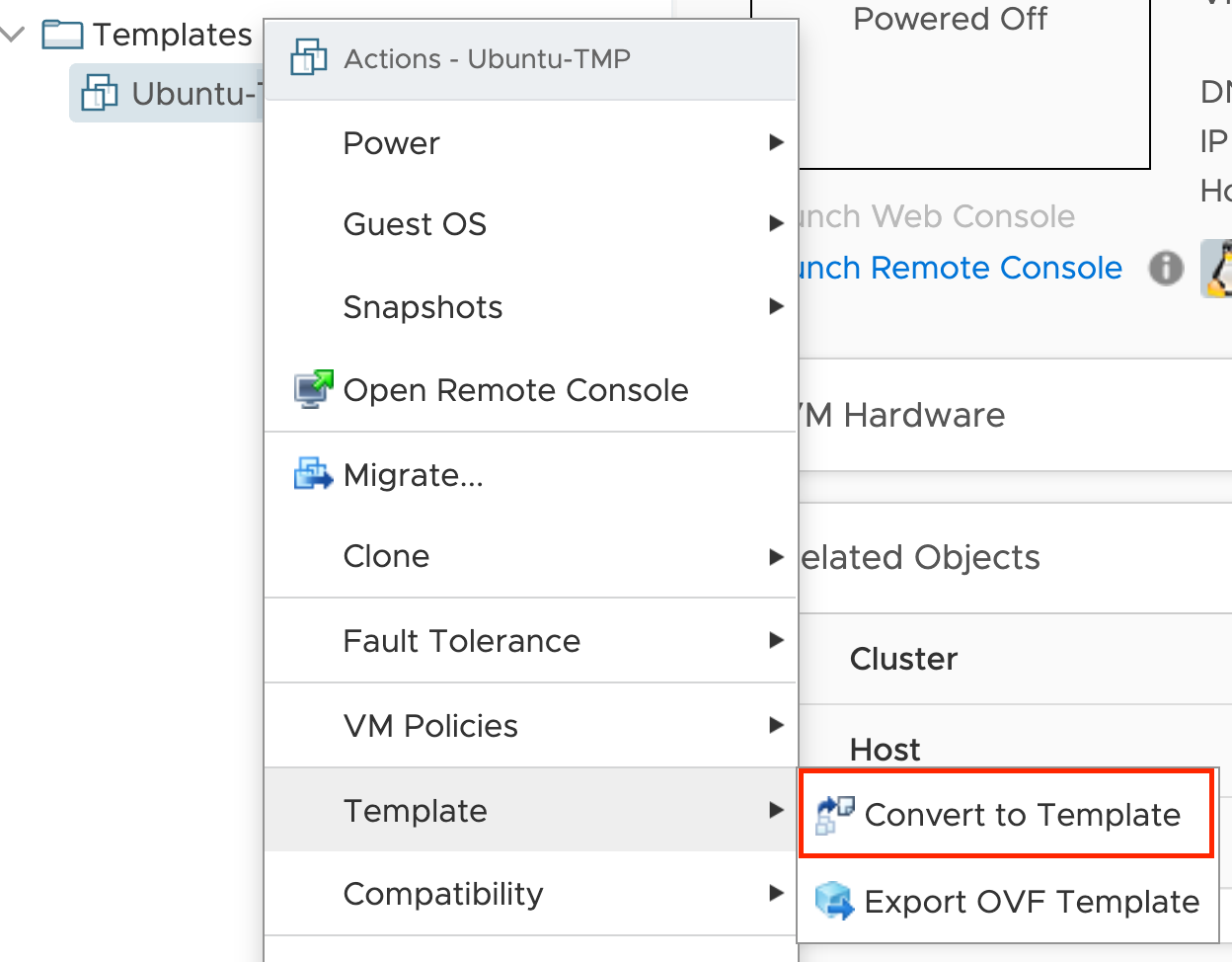Click the Migrate icon
This screenshot has height=962, width=1232.
point(314,475)
